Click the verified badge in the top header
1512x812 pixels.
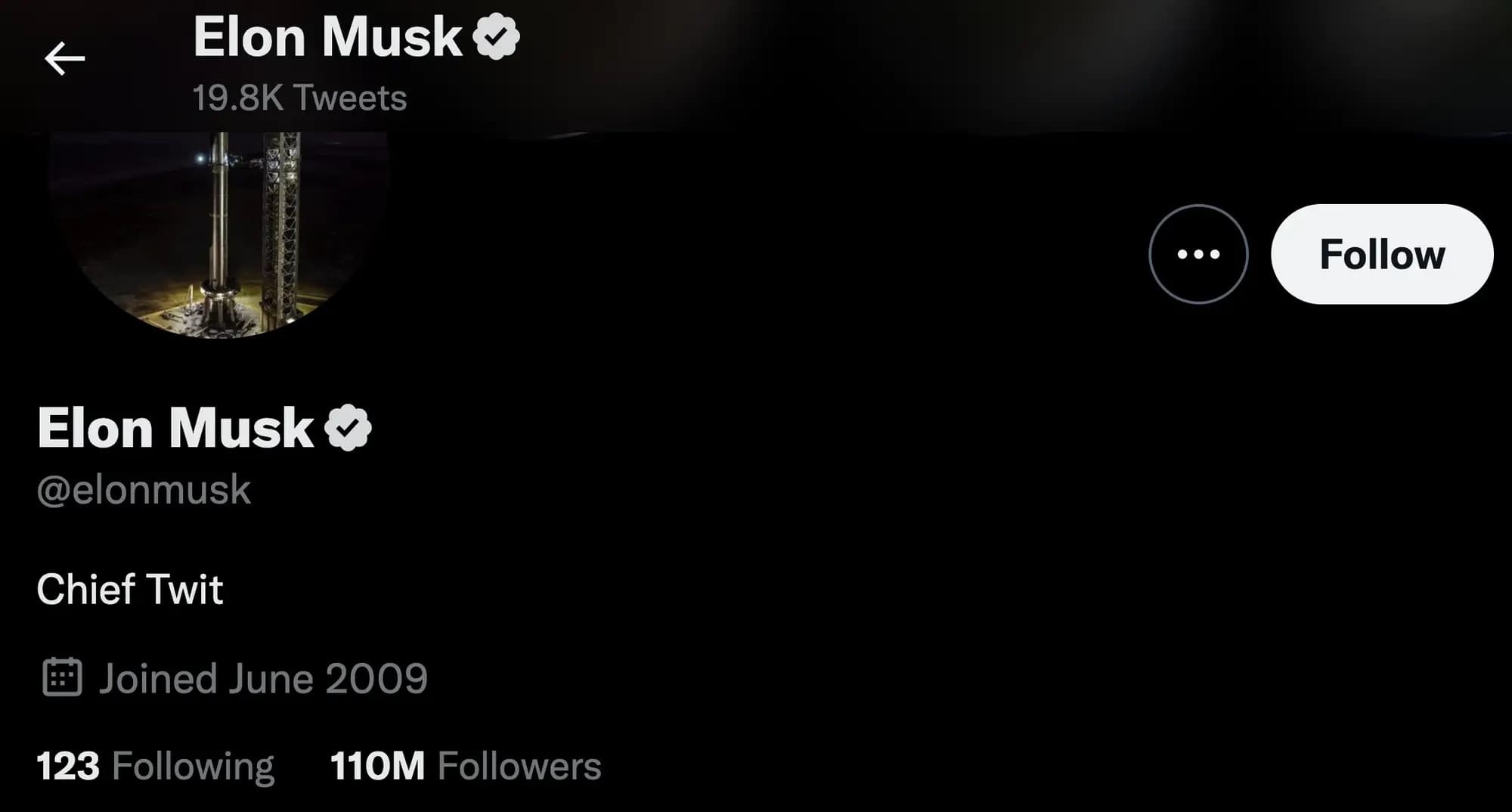click(496, 36)
